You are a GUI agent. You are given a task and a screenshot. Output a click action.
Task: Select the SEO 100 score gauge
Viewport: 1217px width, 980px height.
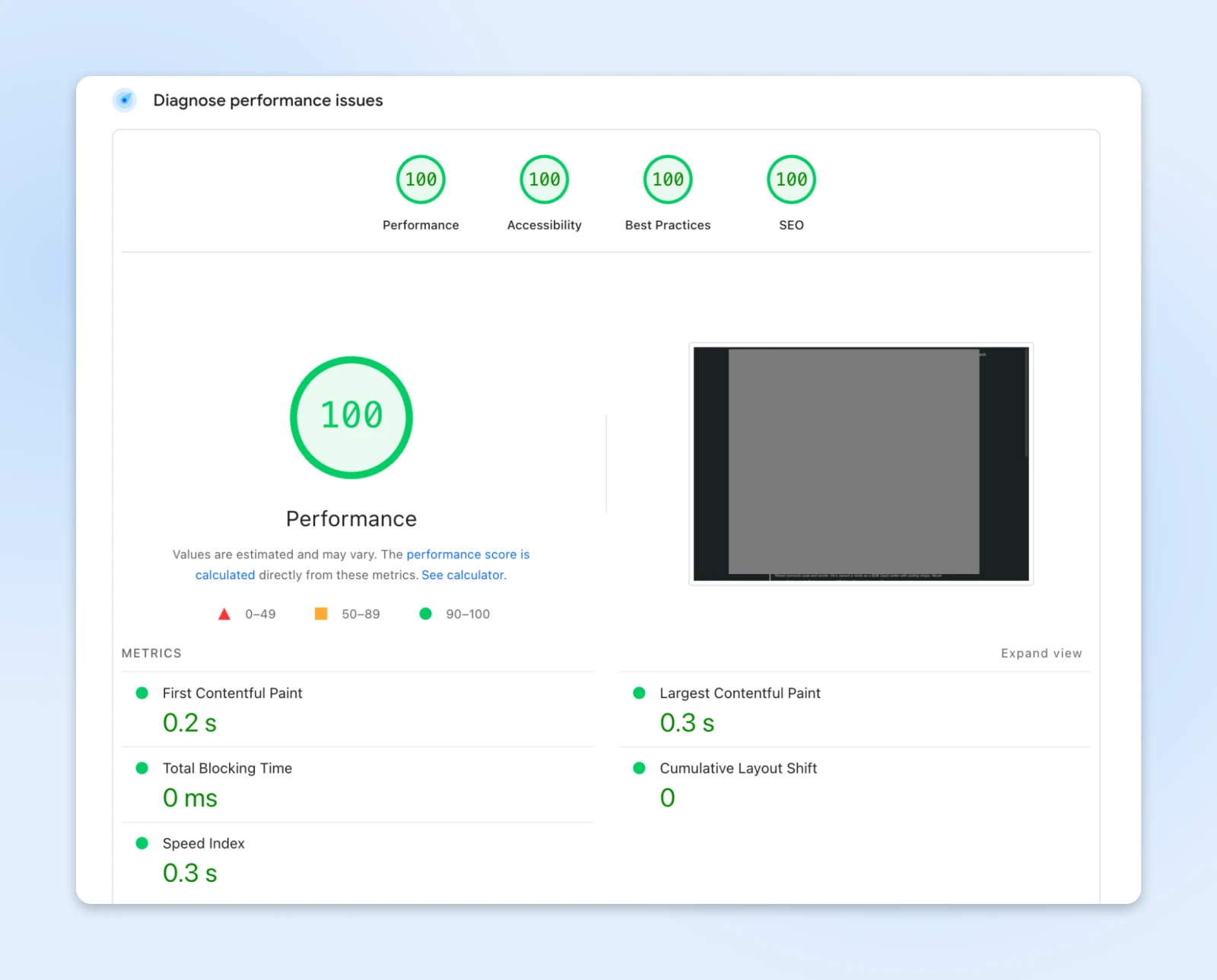click(x=791, y=180)
